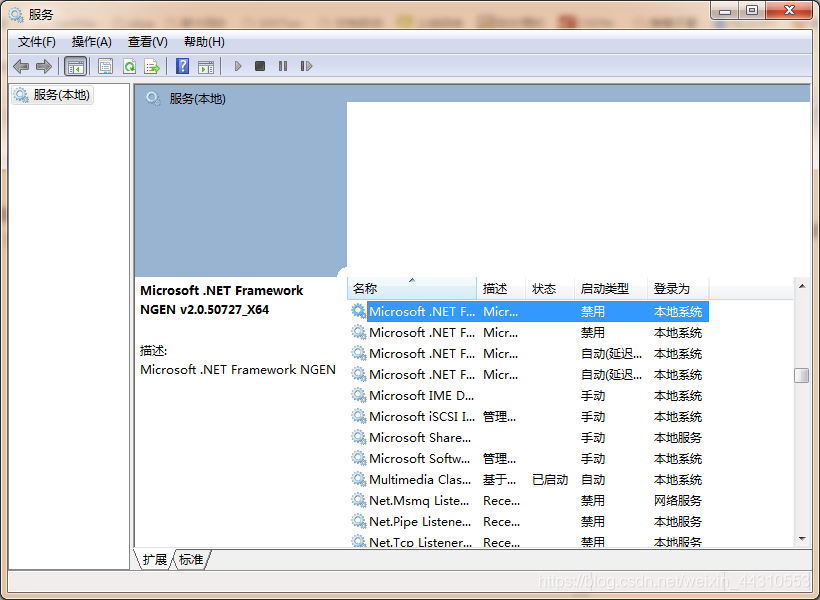Open the 帮助(H) menu
Screen dimensions: 820x600
tap(204, 42)
